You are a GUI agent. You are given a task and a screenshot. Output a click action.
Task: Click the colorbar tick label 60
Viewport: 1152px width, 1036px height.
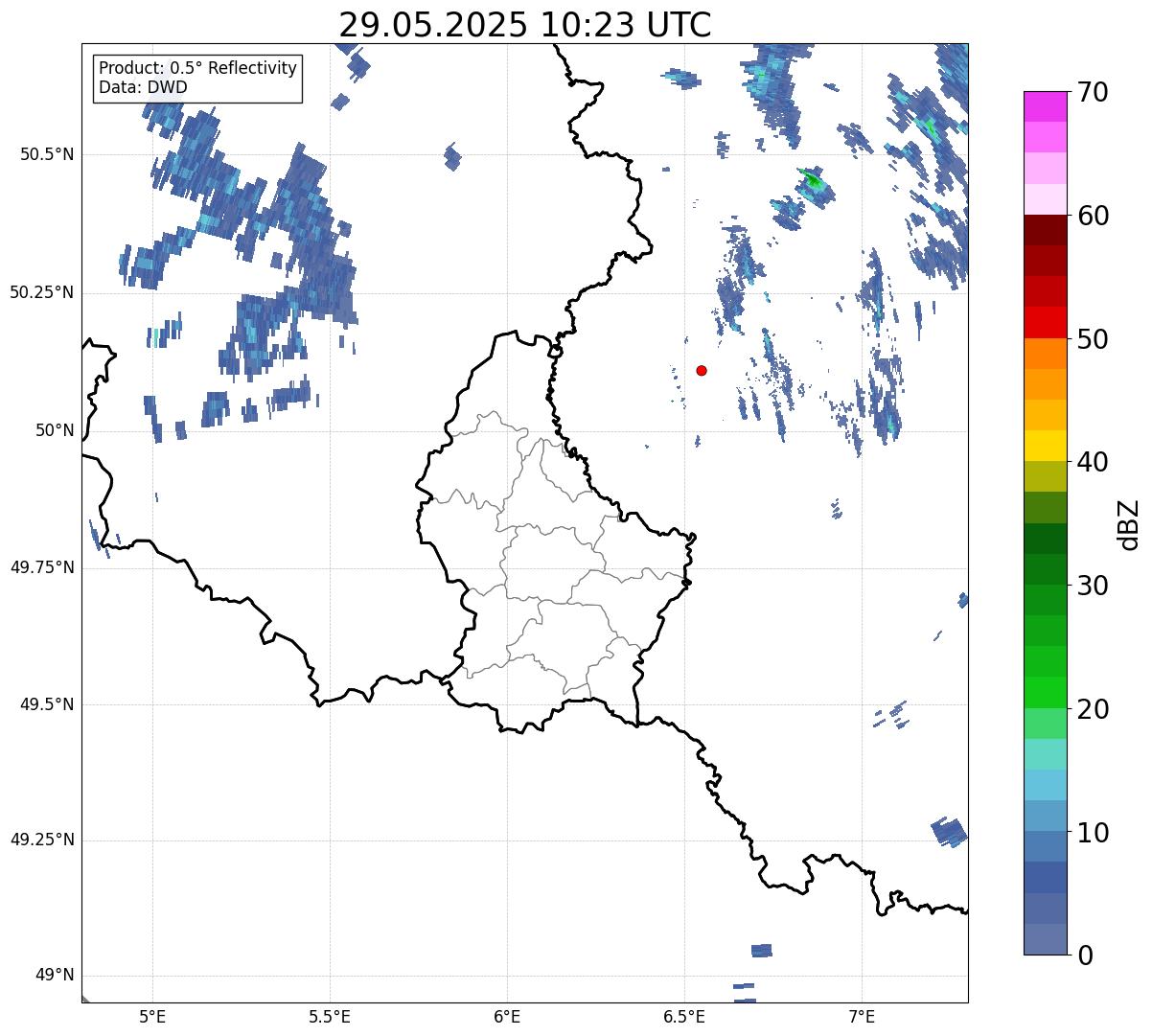click(x=1093, y=216)
